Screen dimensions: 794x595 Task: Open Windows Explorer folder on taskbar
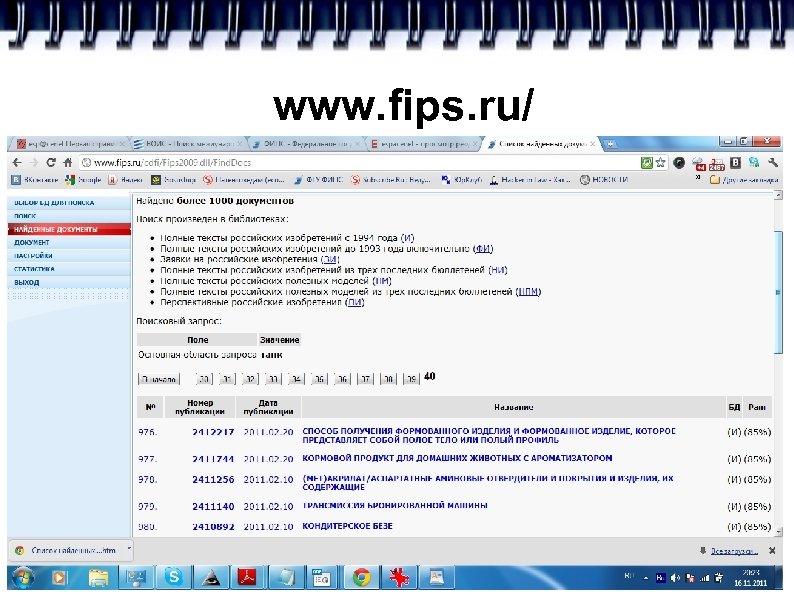[98, 578]
